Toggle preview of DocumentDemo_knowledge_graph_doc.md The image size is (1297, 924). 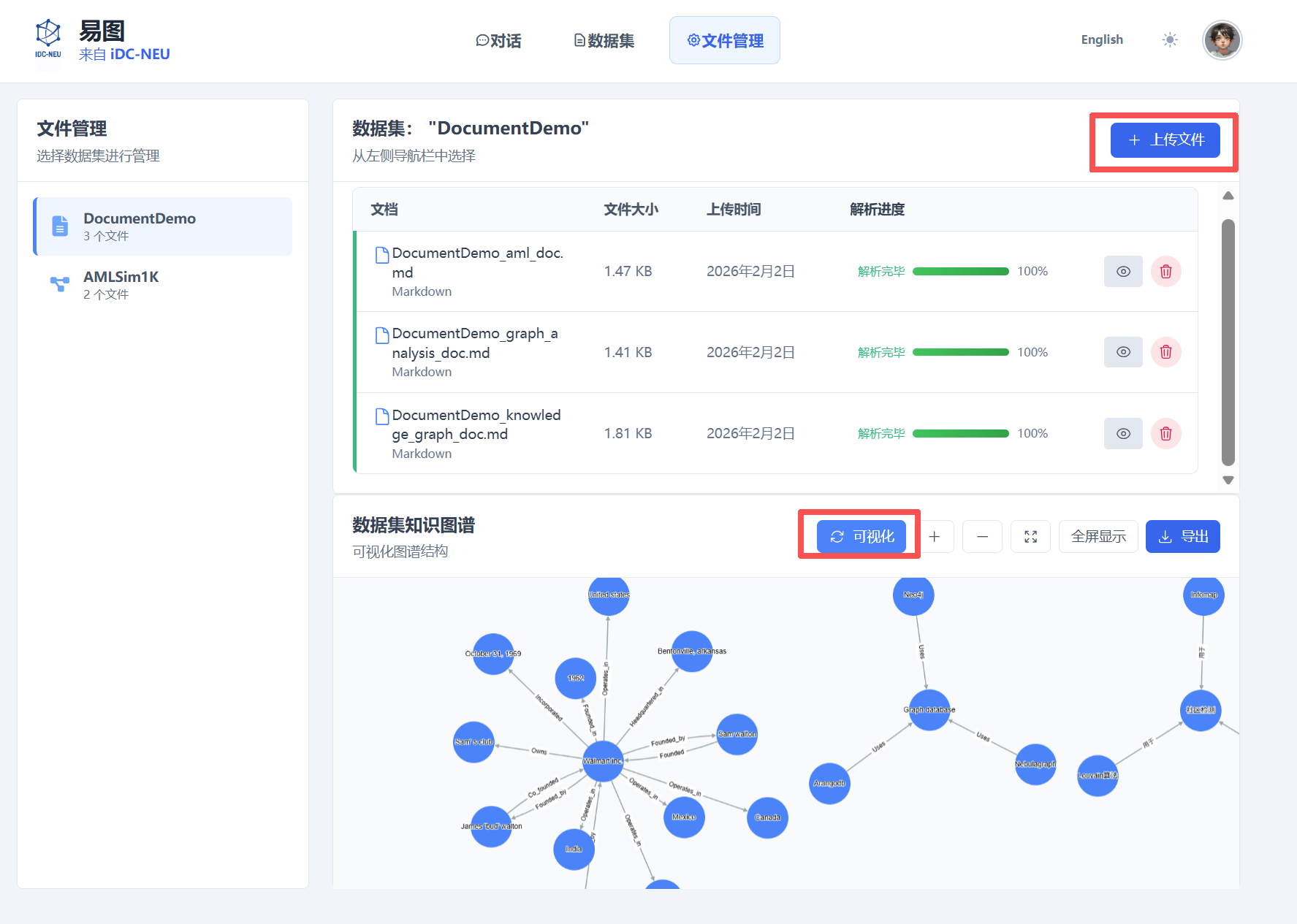coord(1123,433)
